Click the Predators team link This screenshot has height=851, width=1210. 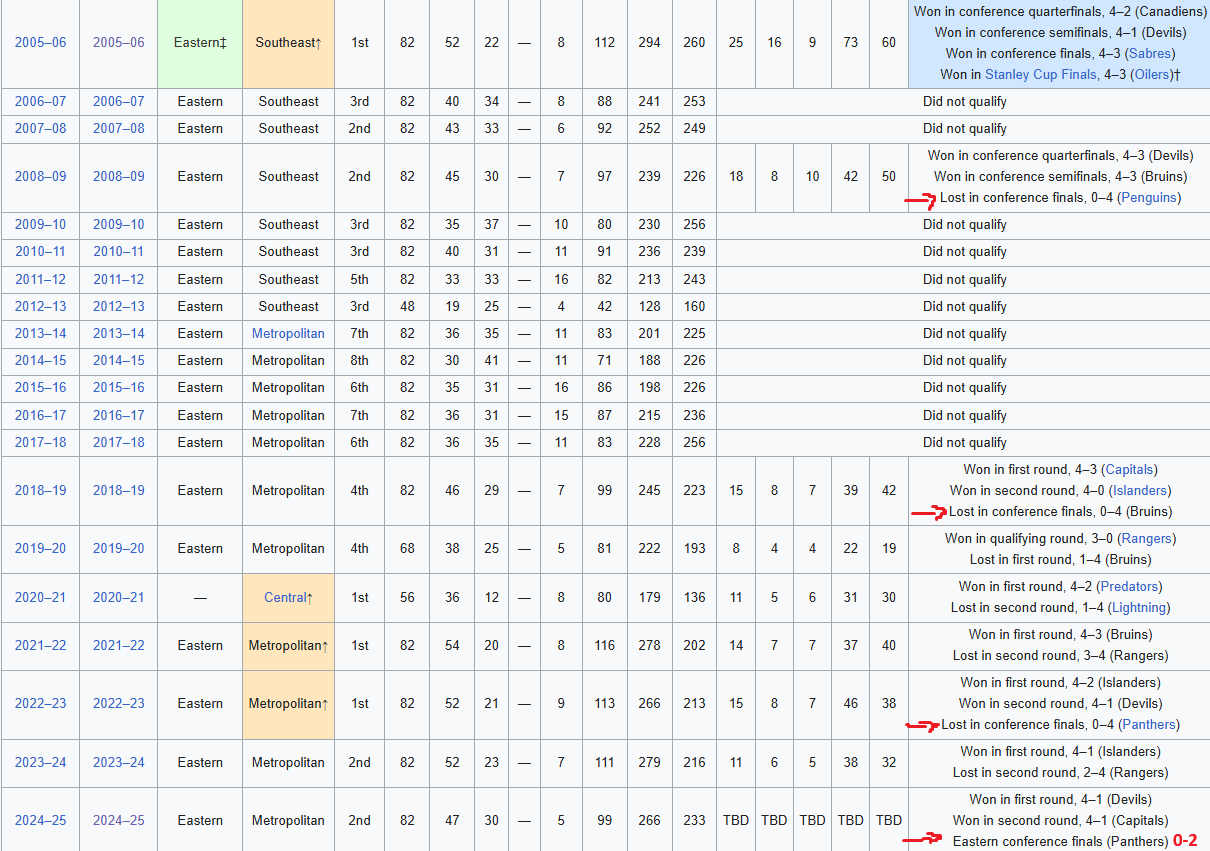pos(1129,586)
